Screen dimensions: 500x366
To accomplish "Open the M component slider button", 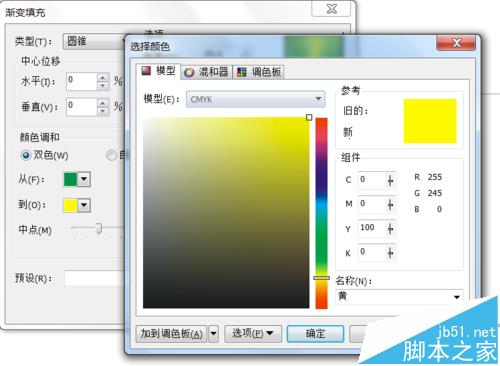I will pyautogui.click(x=390, y=204).
